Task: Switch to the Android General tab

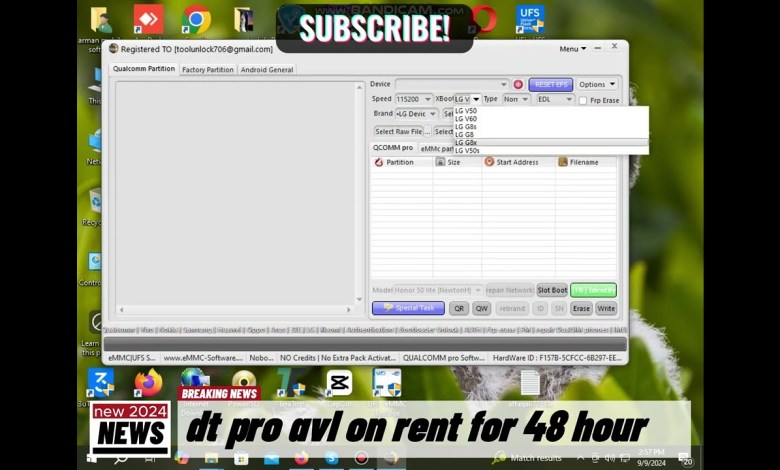Action: click(266, 70)
